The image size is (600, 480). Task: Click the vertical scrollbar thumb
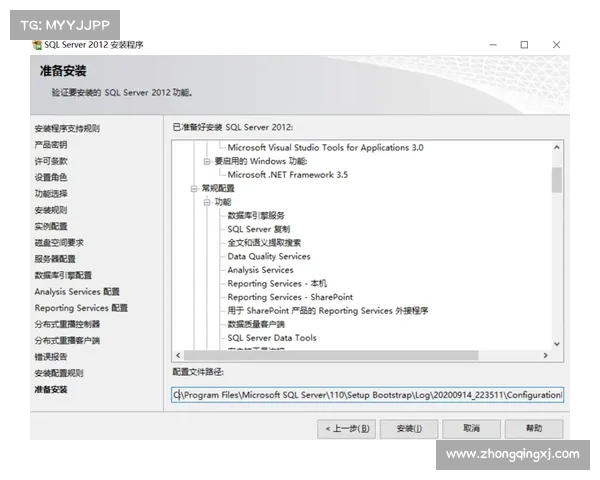tap(557, 180)
